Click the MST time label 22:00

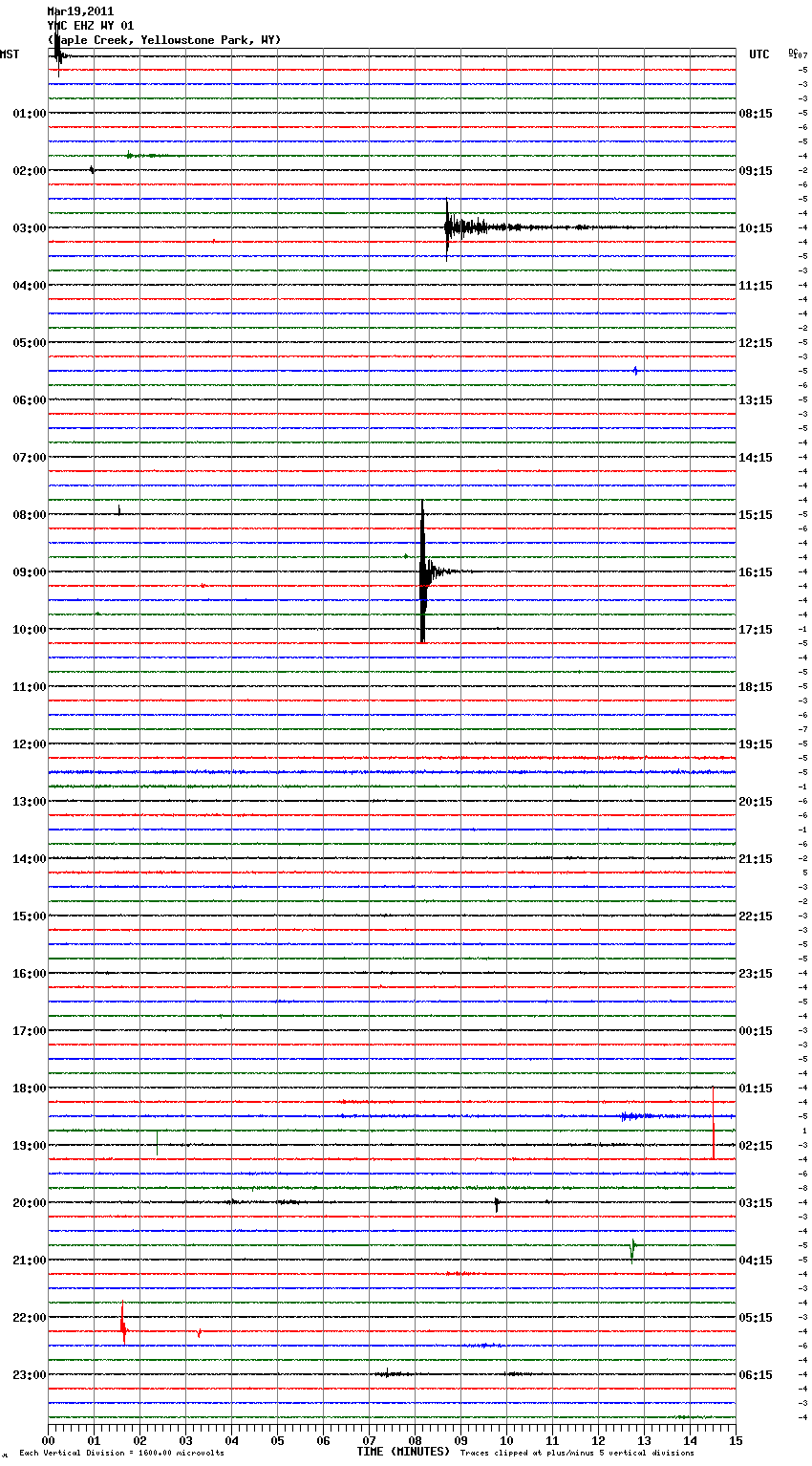(30, 1318)
